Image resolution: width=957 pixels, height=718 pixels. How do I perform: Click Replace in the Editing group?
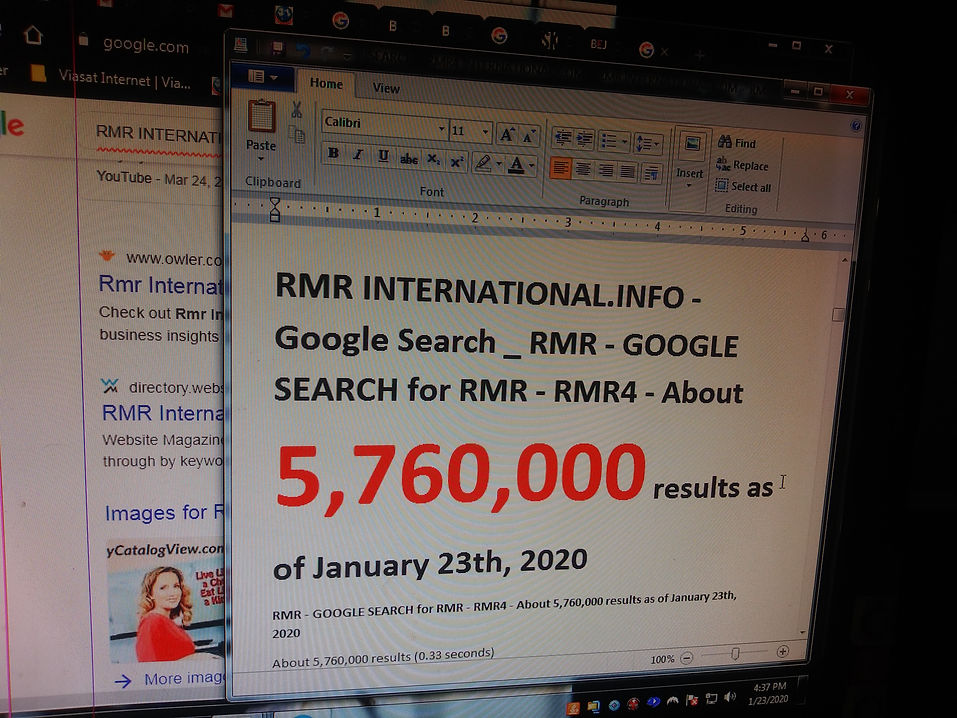coord(742,164)
